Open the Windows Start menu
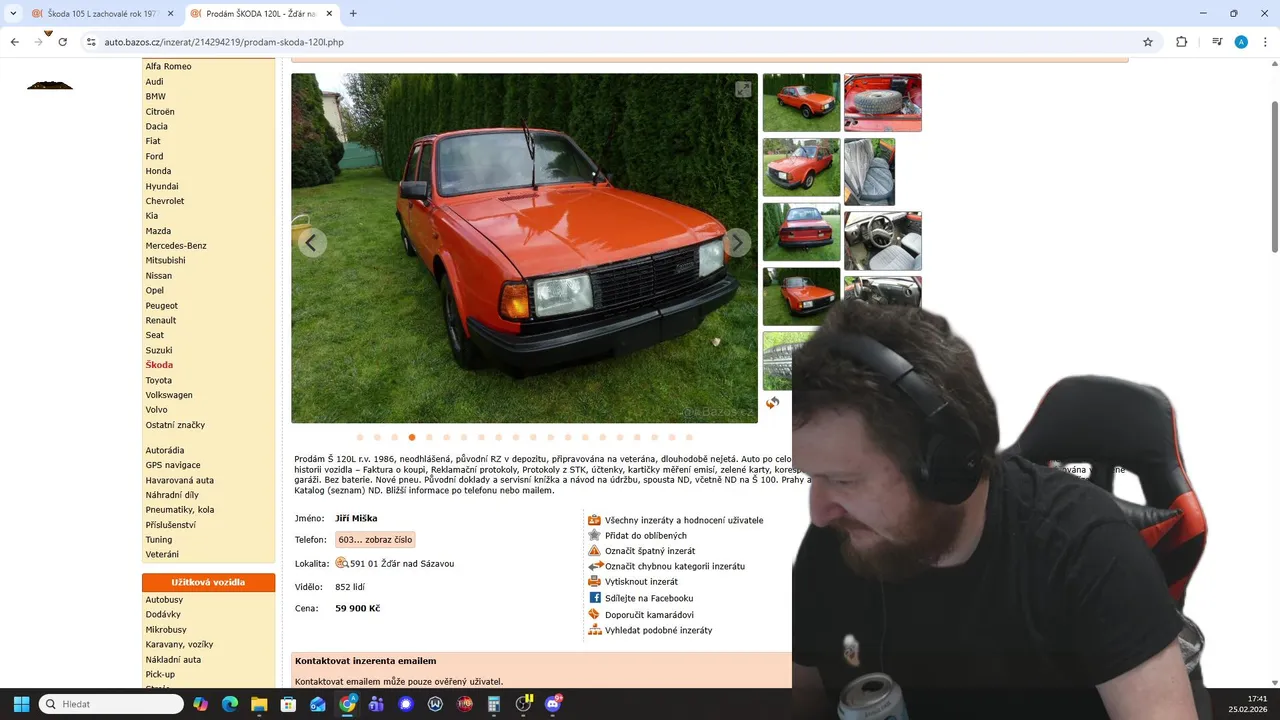Image resolution: width=1280 pixels, height=720 pixels. [21, 704]
